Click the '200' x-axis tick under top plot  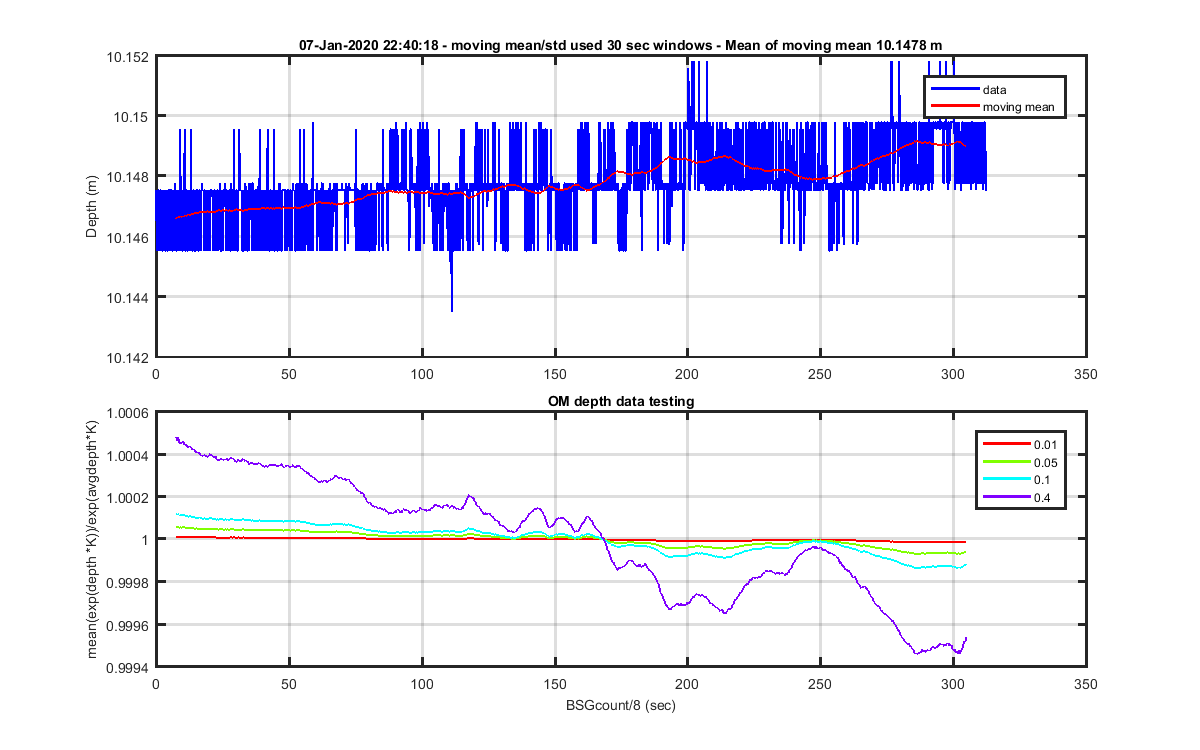pyautogui.click(x=688, y=373)
